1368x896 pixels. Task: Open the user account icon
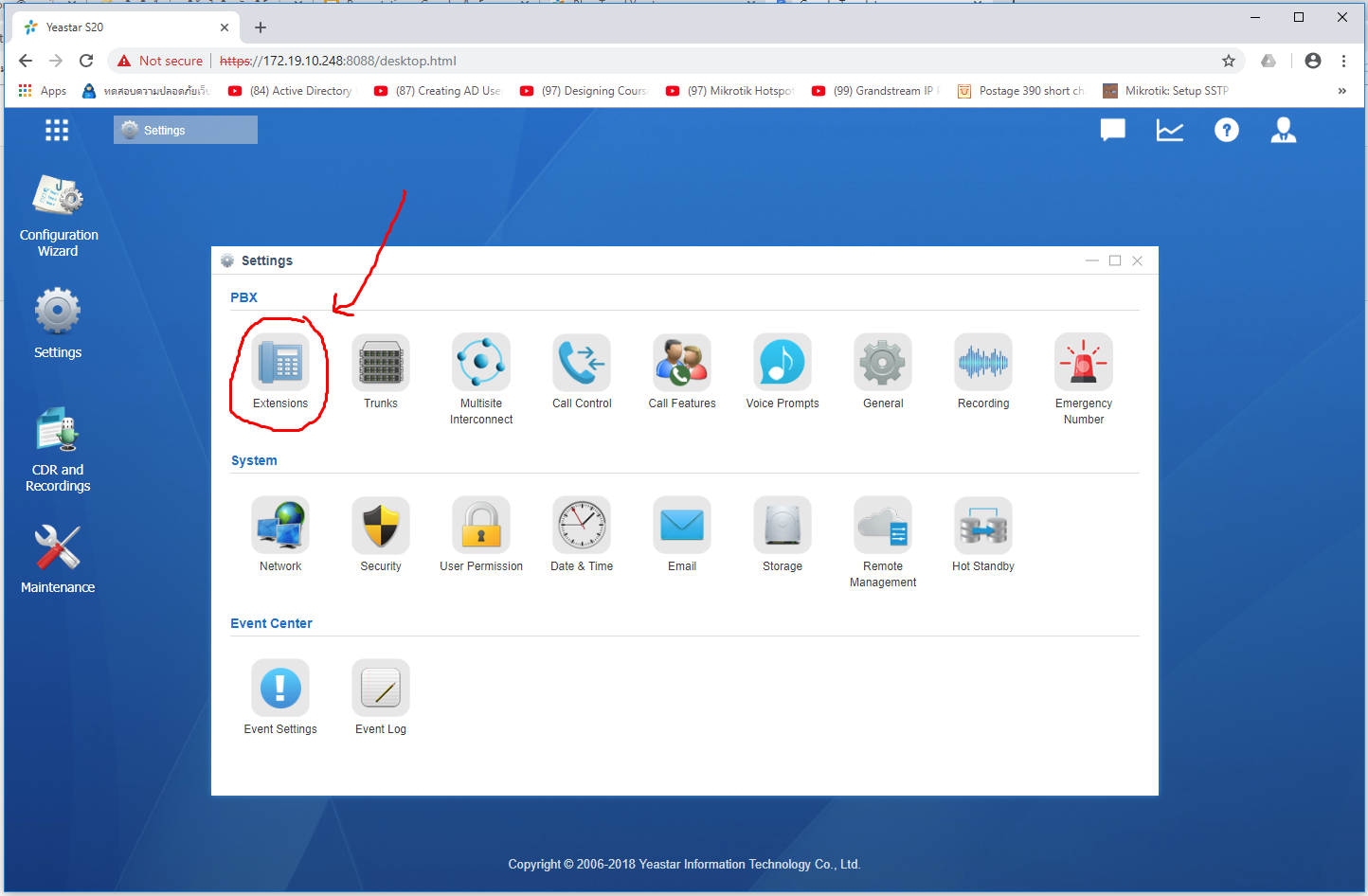[1284, 130]
